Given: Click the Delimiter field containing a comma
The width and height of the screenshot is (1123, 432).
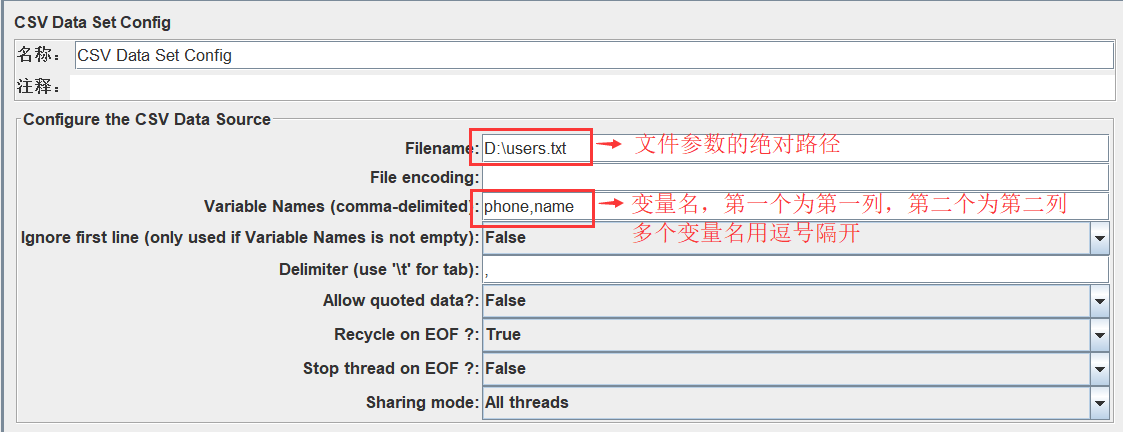Looking at the screenshot, I should [795, 270].
